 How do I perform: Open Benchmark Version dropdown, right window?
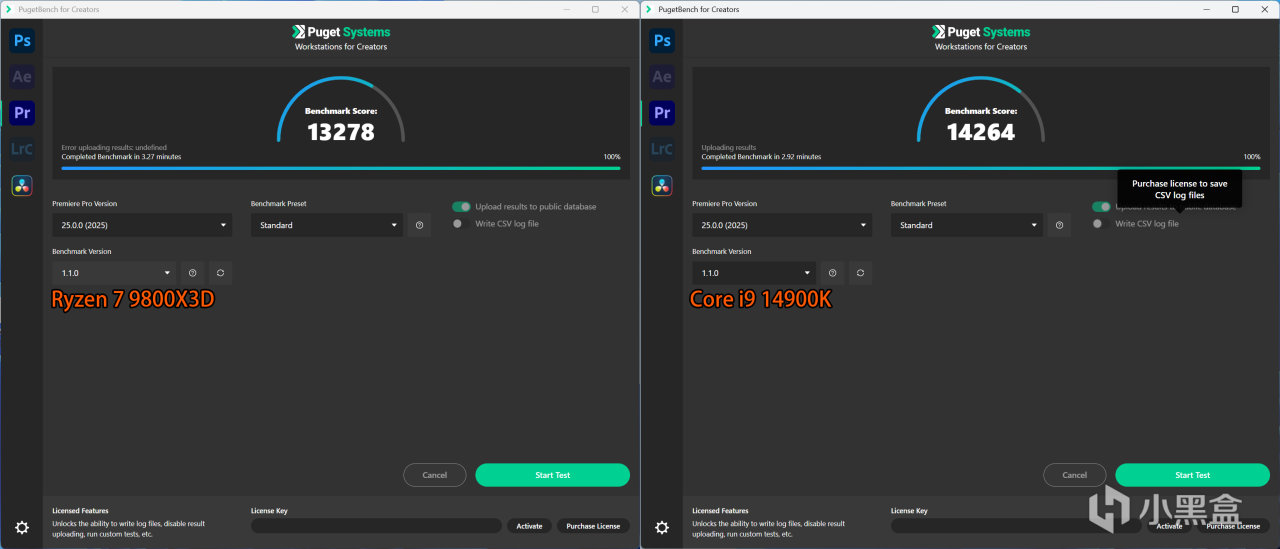755,273
